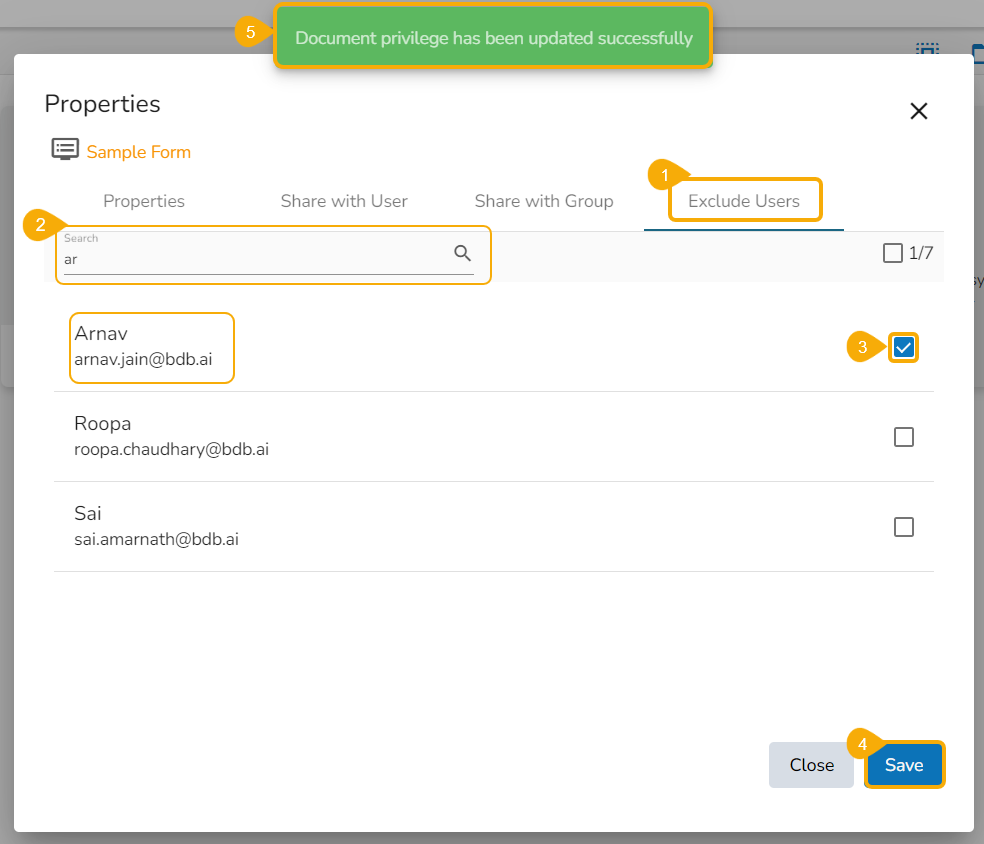Open the Share with User tab
This screenshot has width=984, height=844.
pyautogui.click(x=344, y=201)
